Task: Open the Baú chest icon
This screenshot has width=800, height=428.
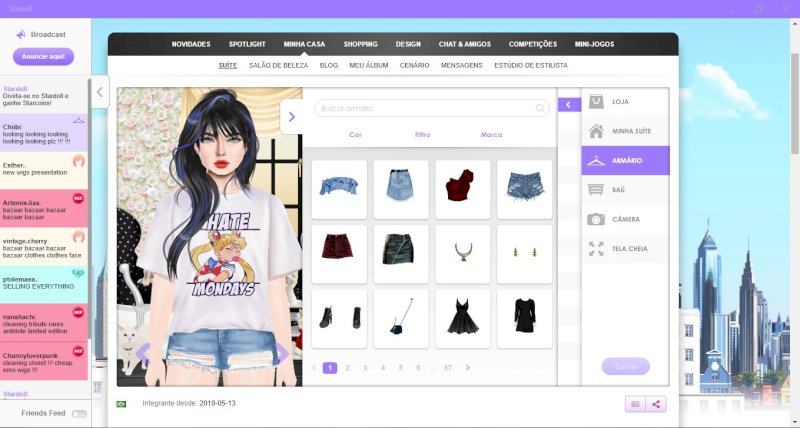Action: point(596,190)
